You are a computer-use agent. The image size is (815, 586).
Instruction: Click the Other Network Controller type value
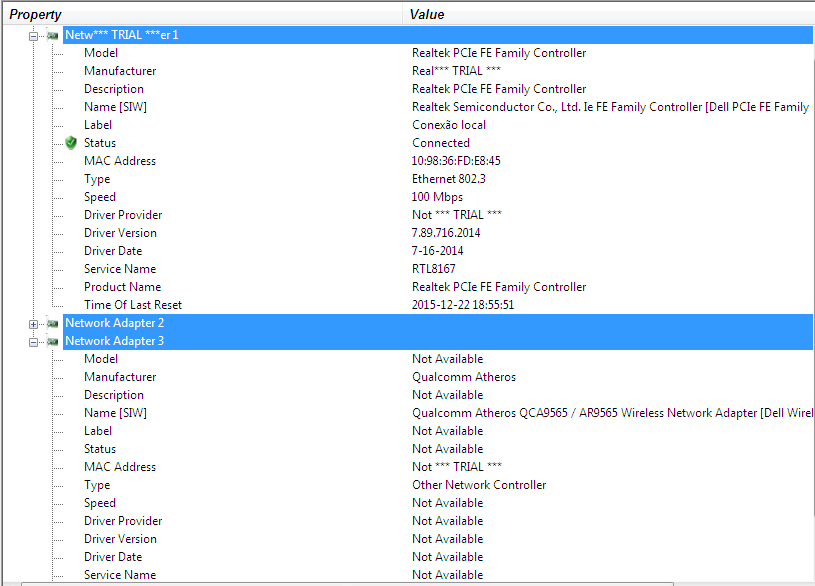click(x=479, y=485)
